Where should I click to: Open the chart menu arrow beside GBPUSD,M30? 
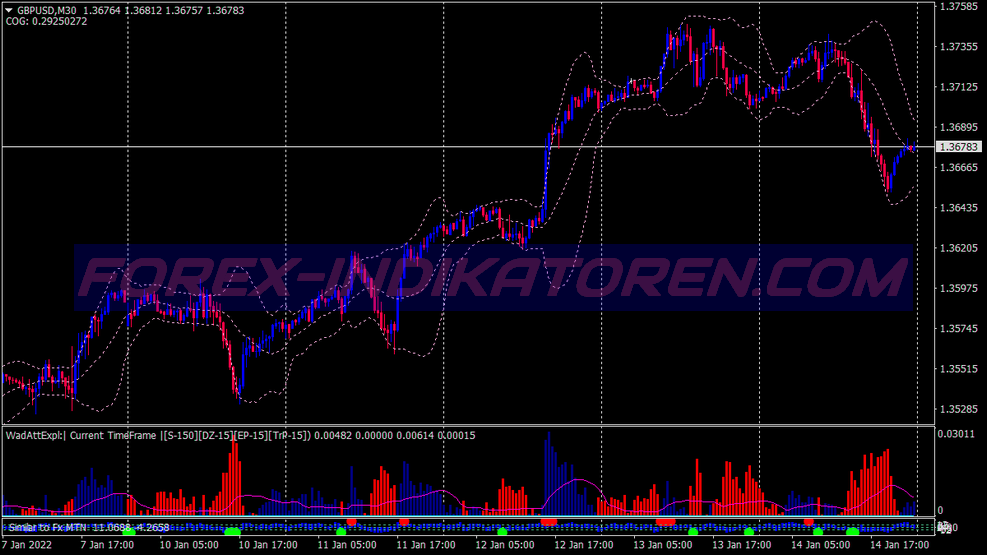[9, 11]
